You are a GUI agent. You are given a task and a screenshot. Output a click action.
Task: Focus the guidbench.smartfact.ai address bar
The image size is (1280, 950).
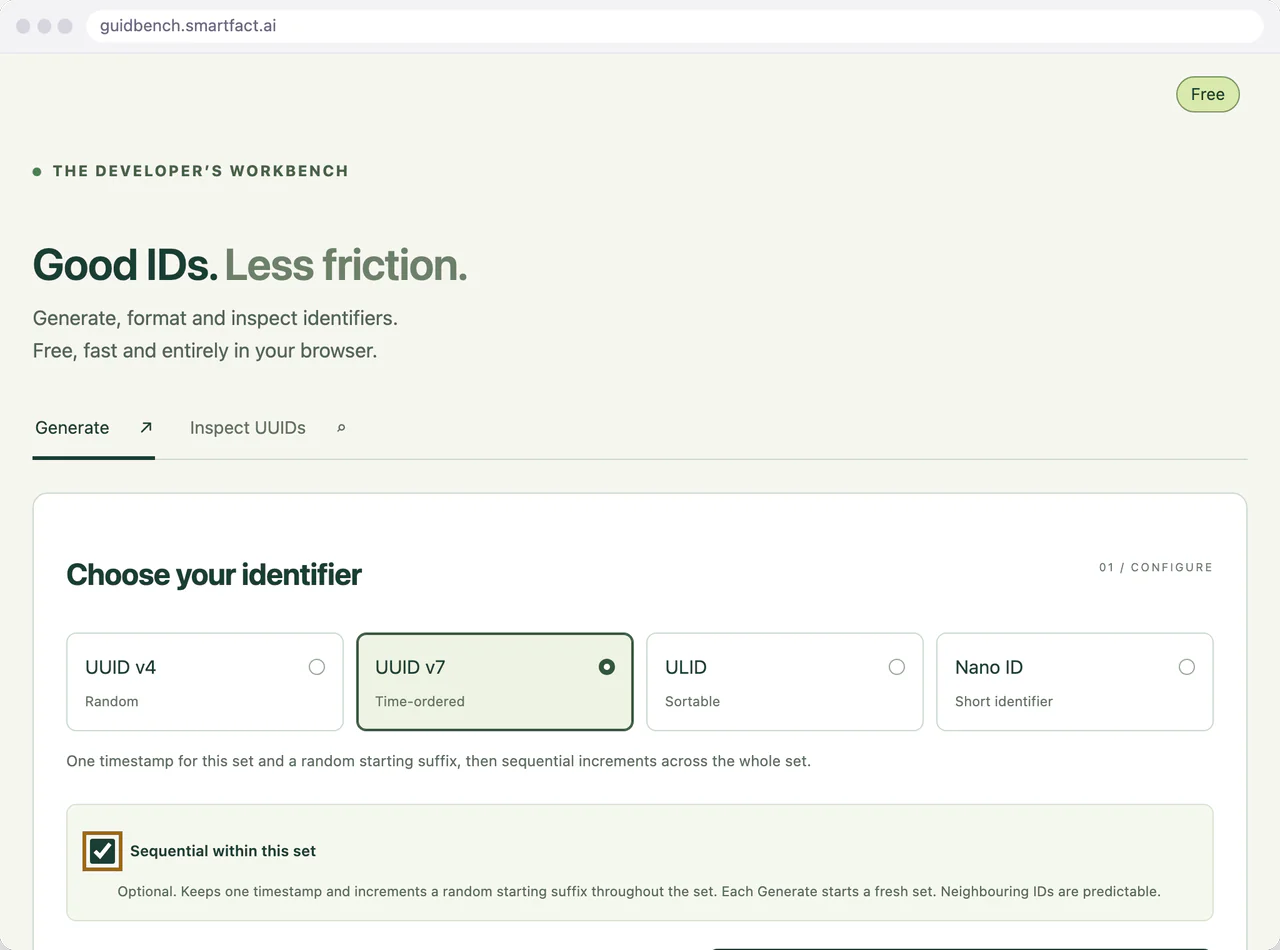675,26
